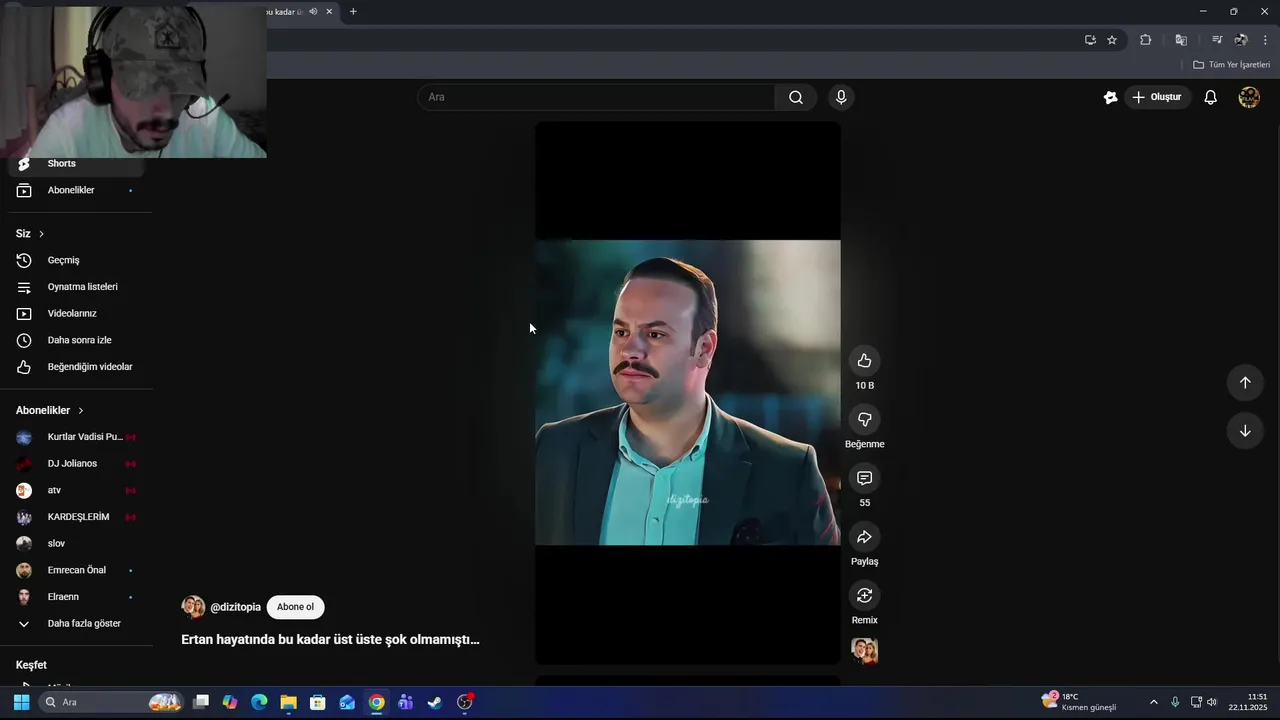Open the YouTube account avatar menu
This screenshot has height=720, width=1280.
[x=1249, y=97]
